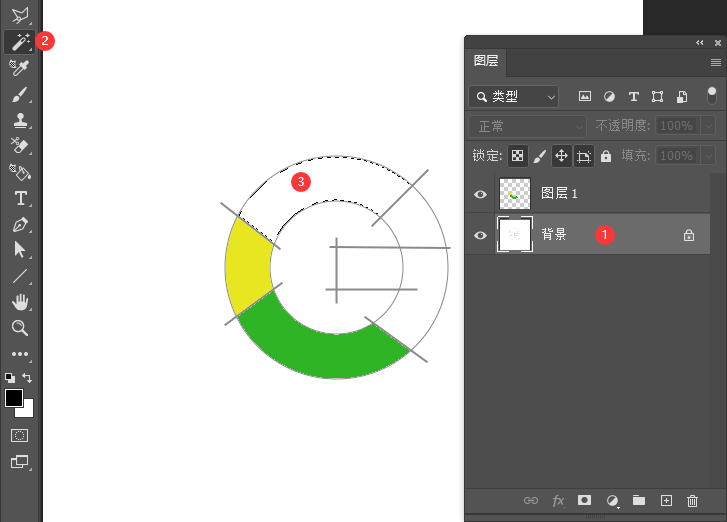Filter layers by type layers
Image resolution: width=727 pixels, height=522 pixels.
633,96
